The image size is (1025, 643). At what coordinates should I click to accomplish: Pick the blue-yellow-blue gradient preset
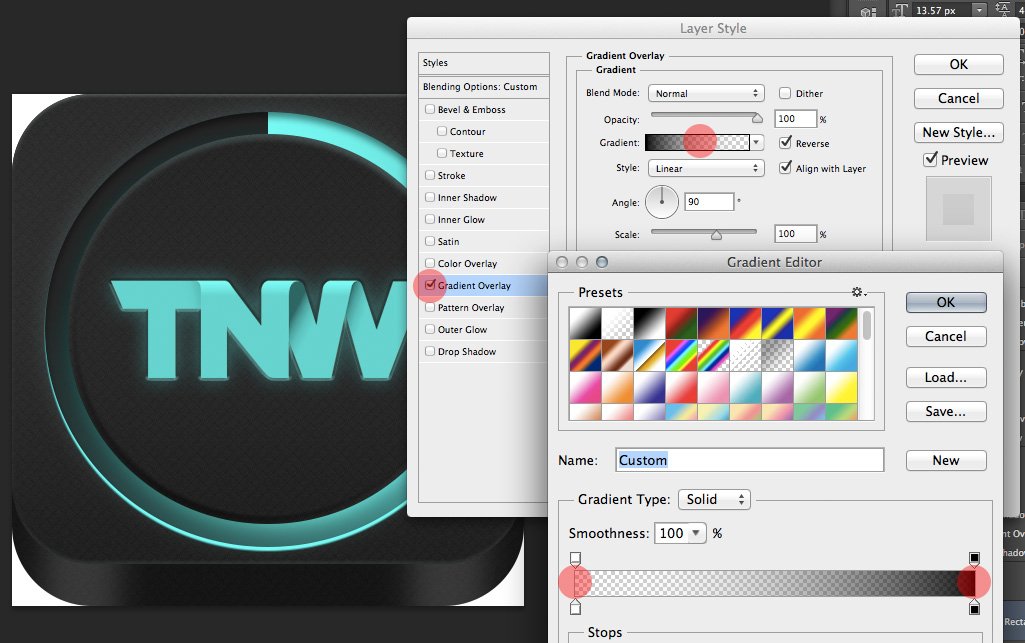(x=777, y=323)
